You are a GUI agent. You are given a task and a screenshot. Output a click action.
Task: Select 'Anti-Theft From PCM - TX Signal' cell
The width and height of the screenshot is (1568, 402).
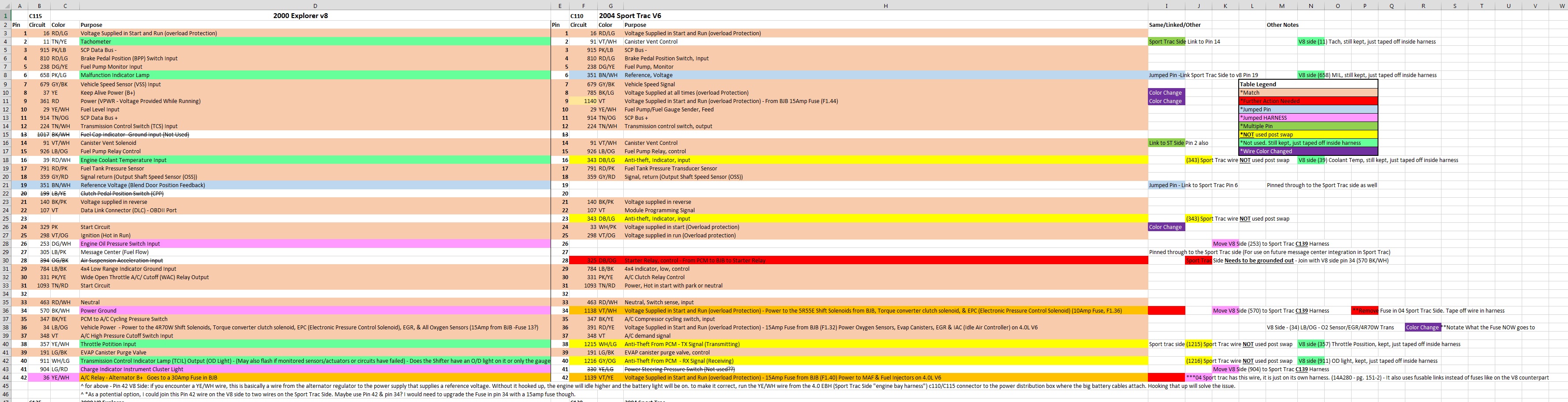(x=885, y=344)
